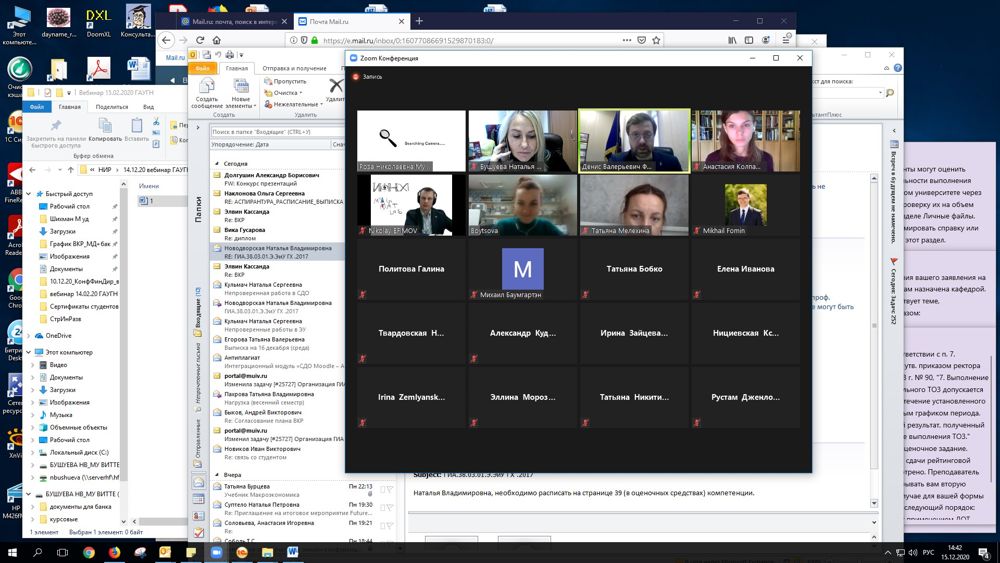Screen dimensions: 1000x563
Task: Switch to Zoom in taskbar
Action: 216,553
